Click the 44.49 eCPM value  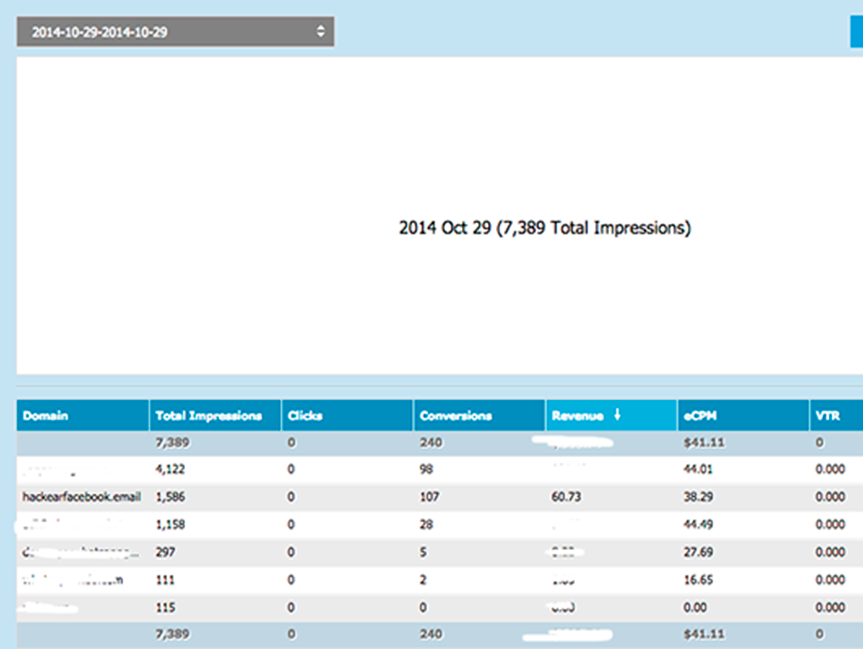[x=698, y=525]
